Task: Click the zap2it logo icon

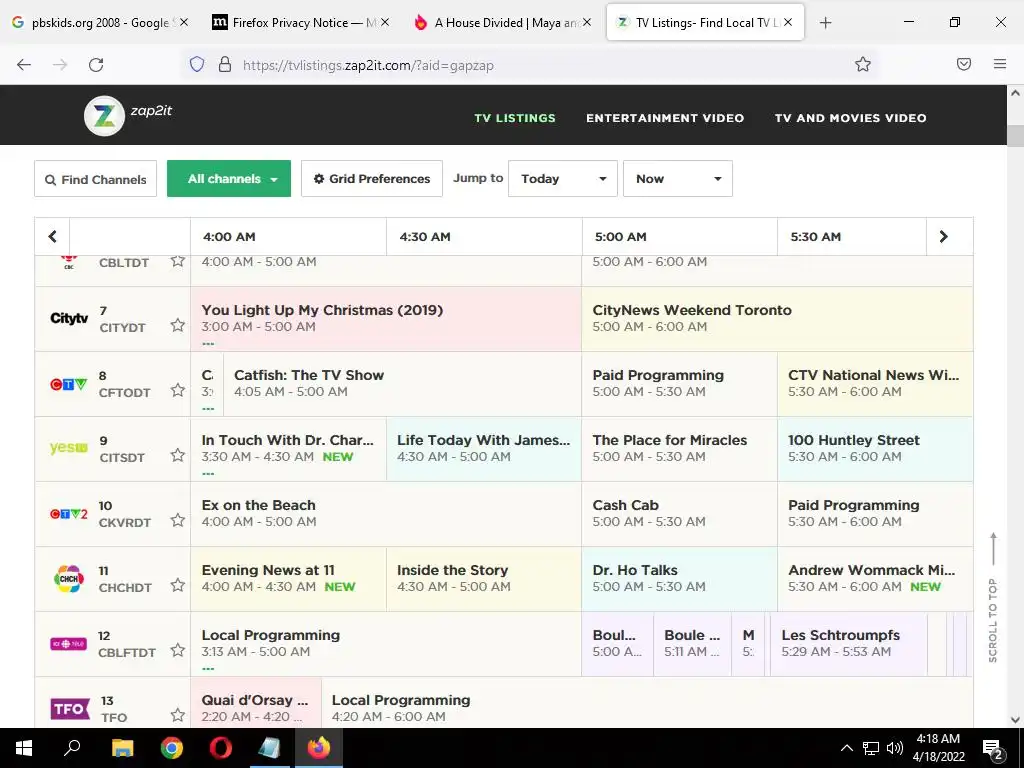Action: (x=104, y=116)
